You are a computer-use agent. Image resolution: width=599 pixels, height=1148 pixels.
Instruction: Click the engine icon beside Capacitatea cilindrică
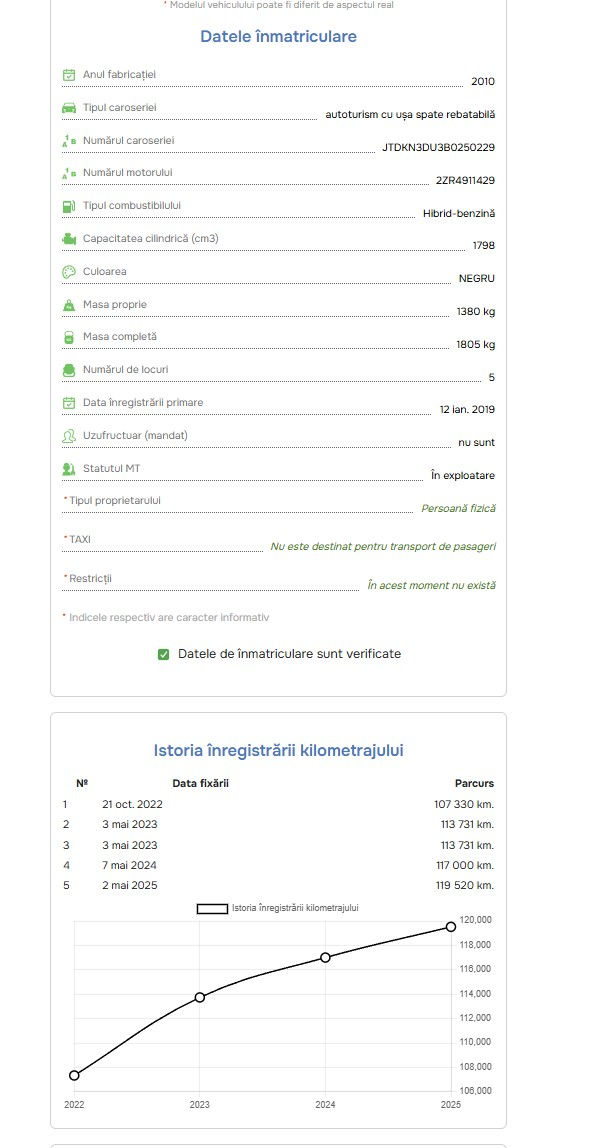(x=69, y=239)
